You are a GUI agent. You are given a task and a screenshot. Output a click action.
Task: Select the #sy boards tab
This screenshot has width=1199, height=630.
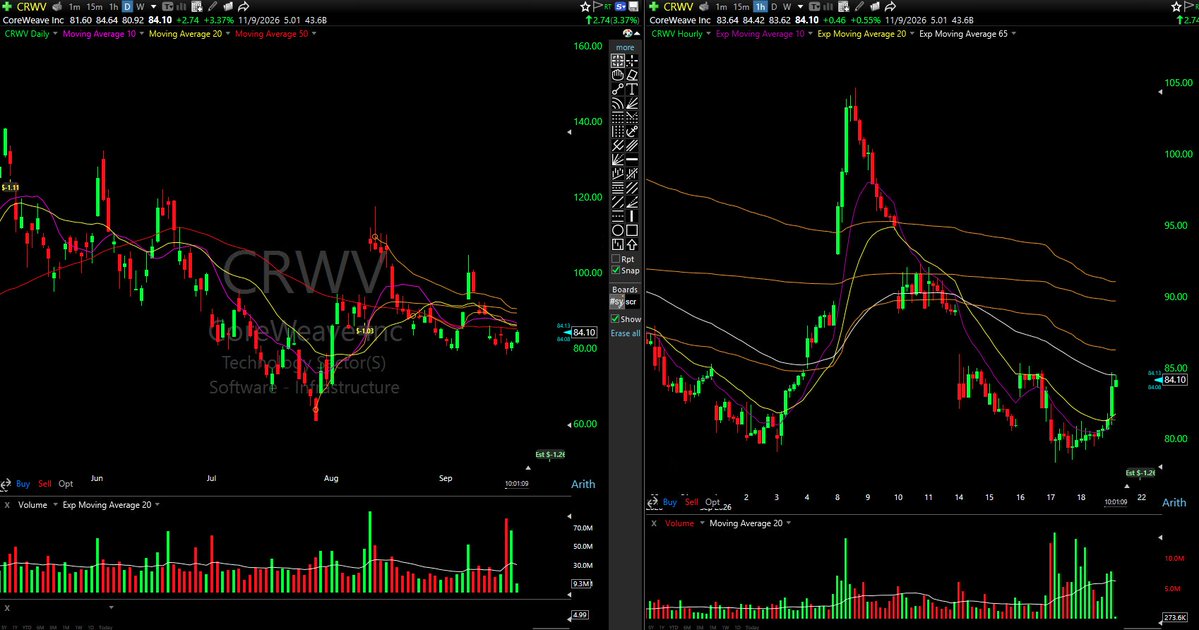[x=616, y=302]
